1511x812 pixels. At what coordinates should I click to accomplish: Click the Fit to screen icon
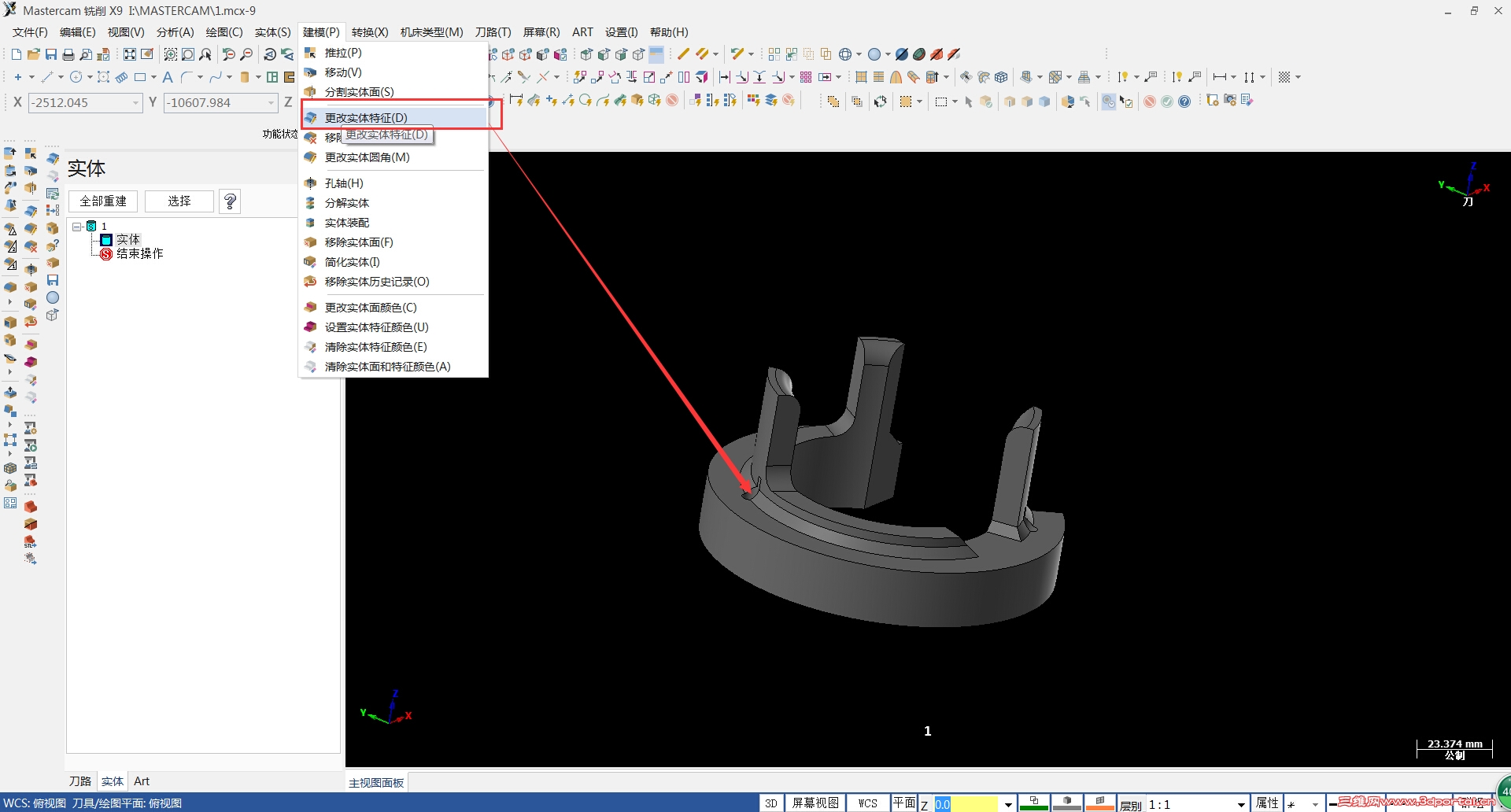point(130,54)
